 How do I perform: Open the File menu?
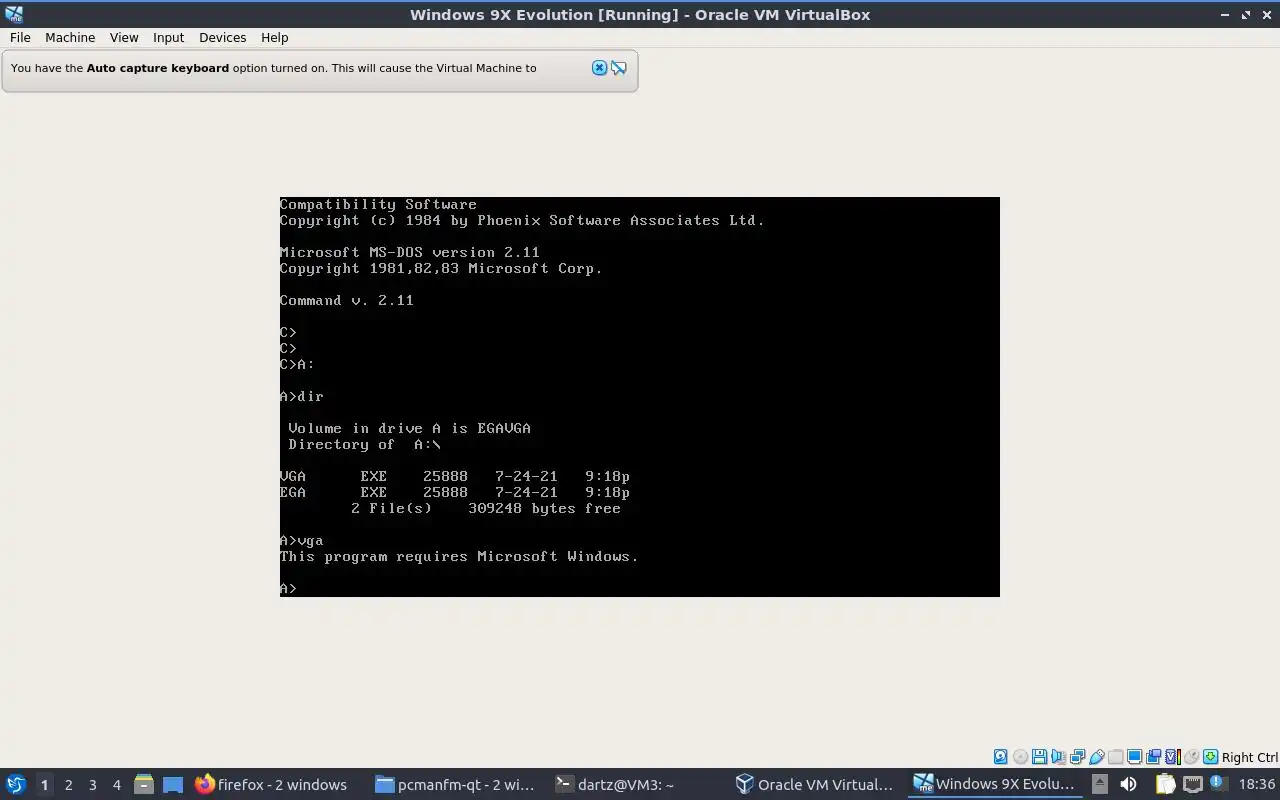coord(20,37)
